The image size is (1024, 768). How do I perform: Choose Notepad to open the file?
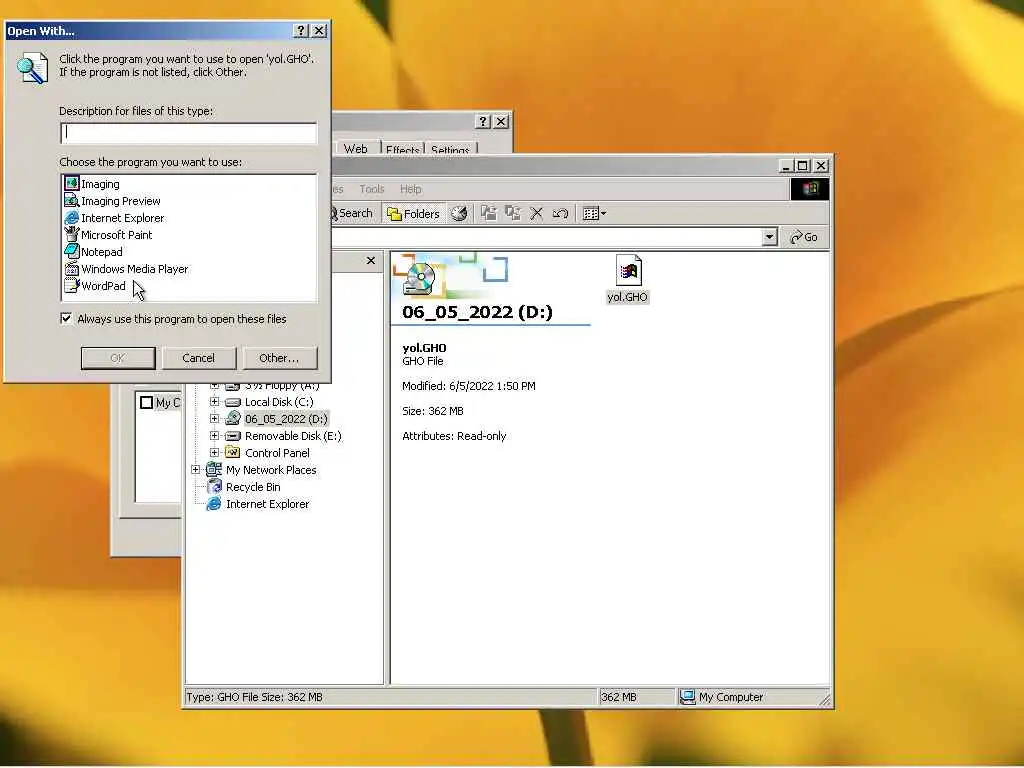click(x=93, y=252)
